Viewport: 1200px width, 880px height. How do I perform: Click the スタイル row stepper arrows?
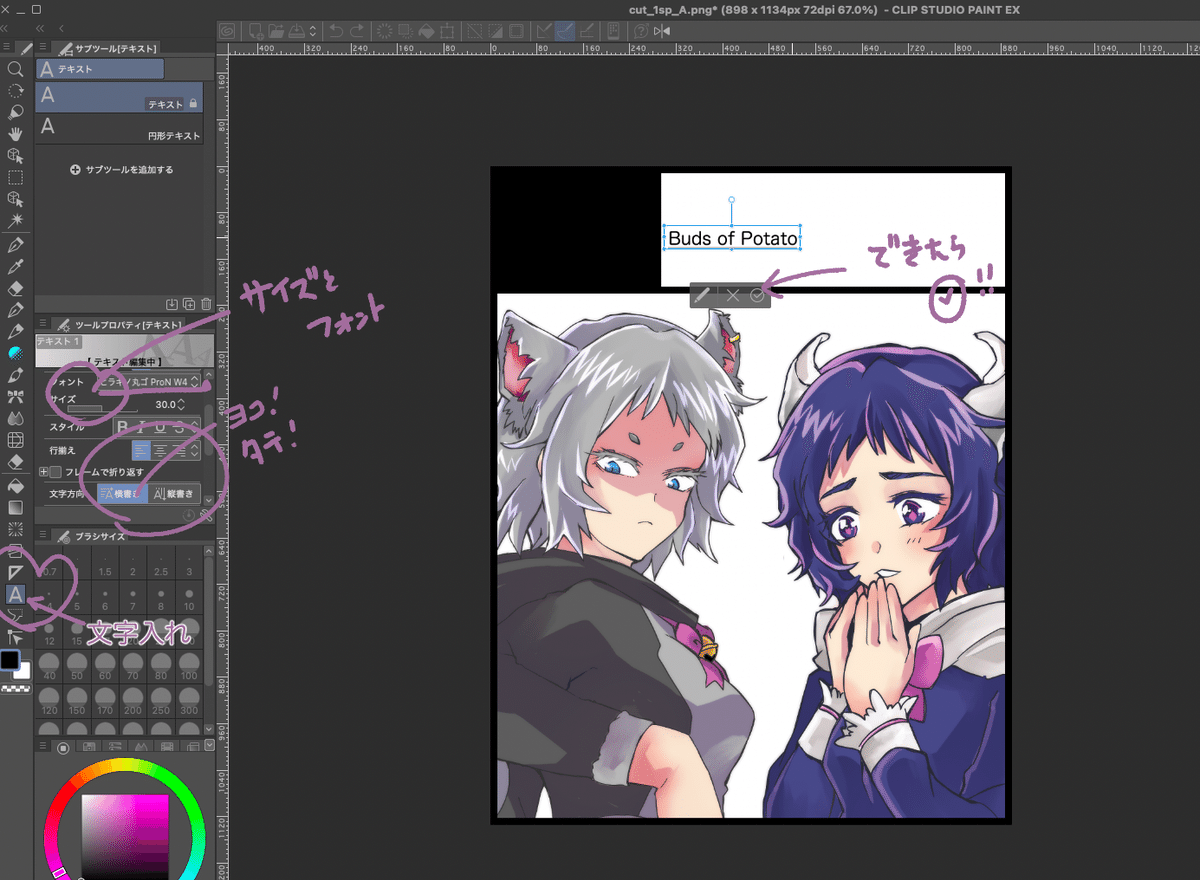tap(194, 427)
